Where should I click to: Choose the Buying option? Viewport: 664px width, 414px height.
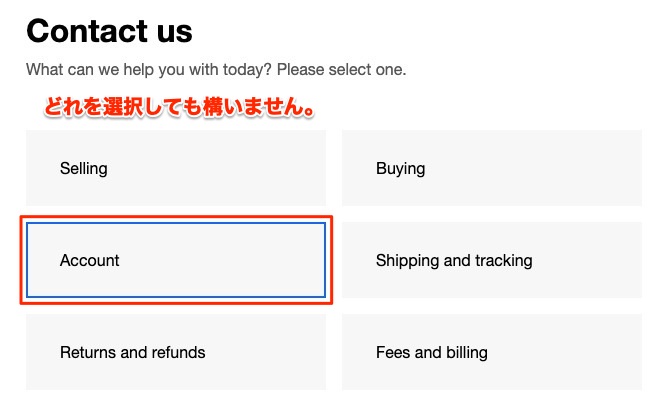[492, 168]
